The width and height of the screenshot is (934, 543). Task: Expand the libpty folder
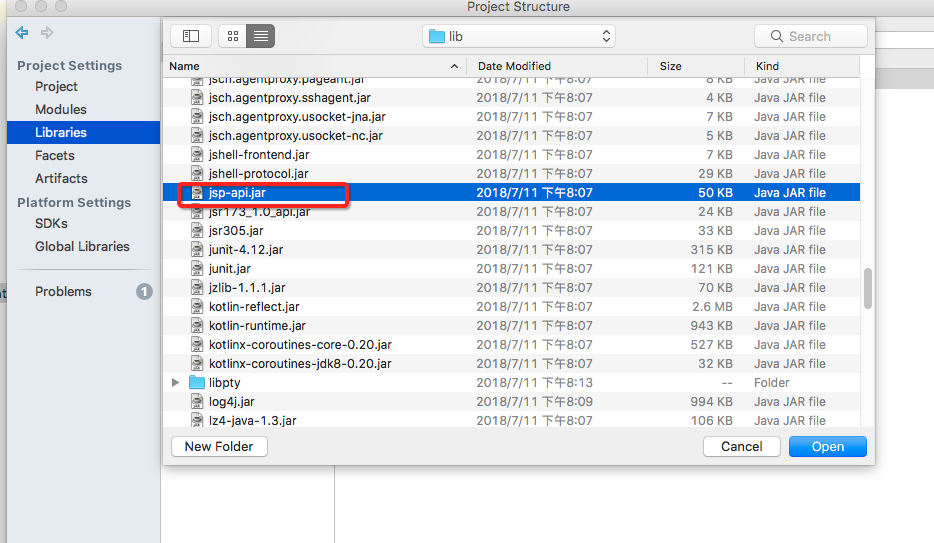pos(176,383)
